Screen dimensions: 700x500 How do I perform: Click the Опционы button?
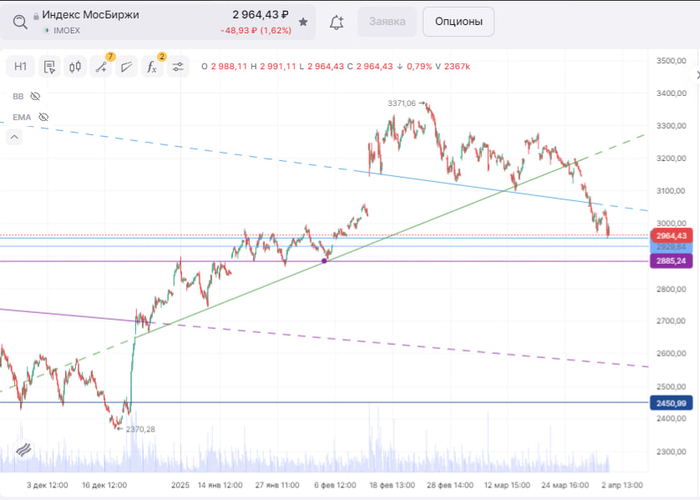coord(458,21)
